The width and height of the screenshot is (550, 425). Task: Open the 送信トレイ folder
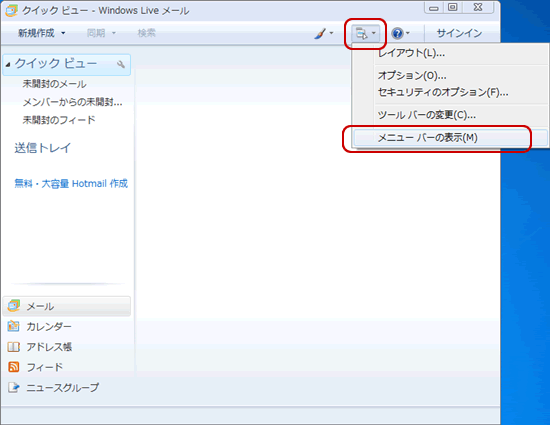point(42,148)
